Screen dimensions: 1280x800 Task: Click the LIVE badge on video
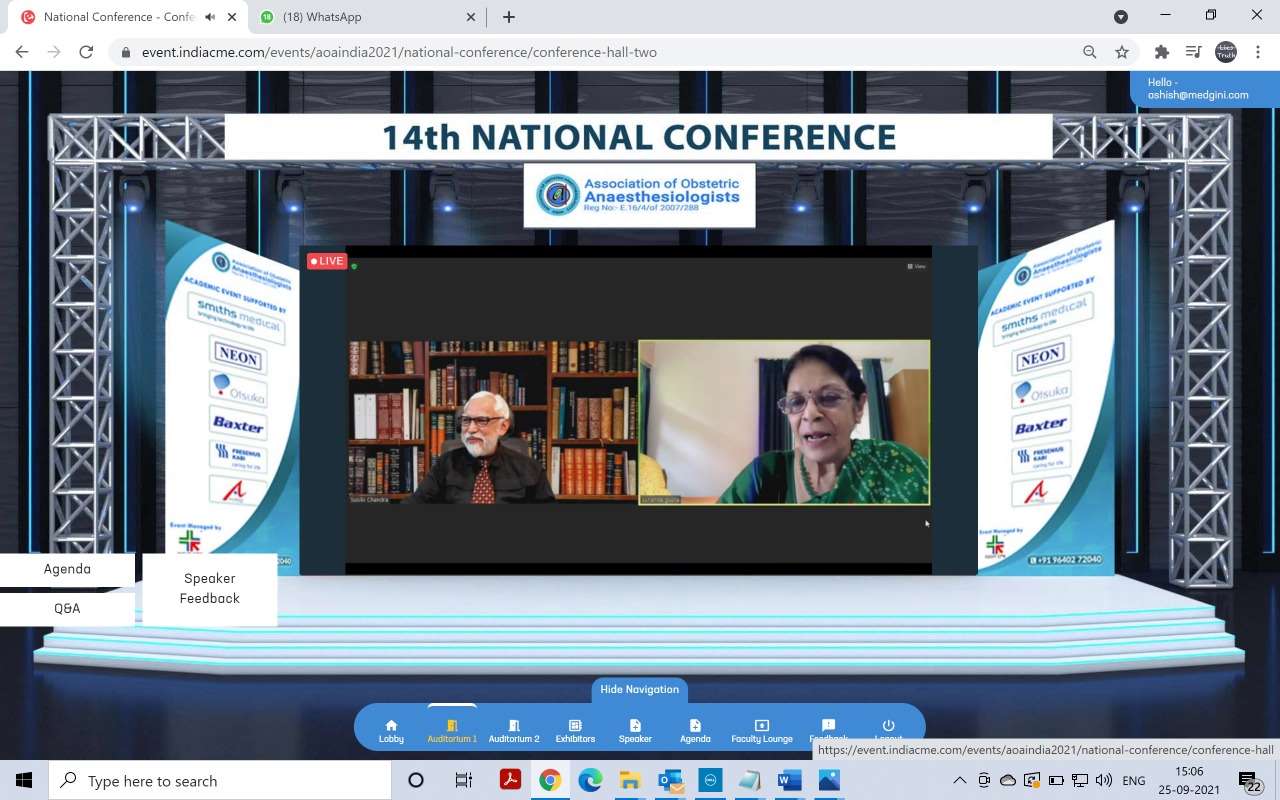327,261
